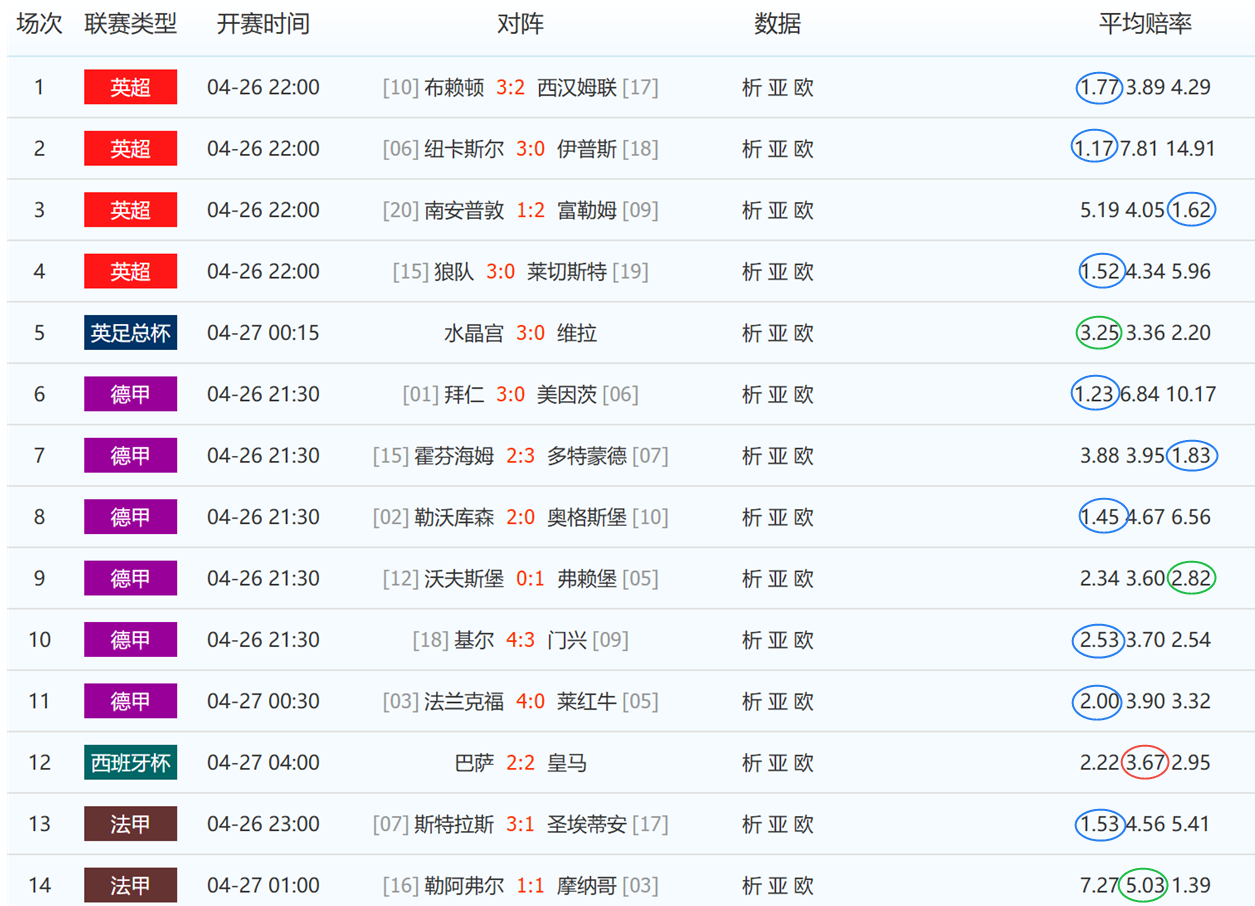Click the 英超 tag in the 布赖顿 row
This screenshot has height=906, width=1255.
131,87
